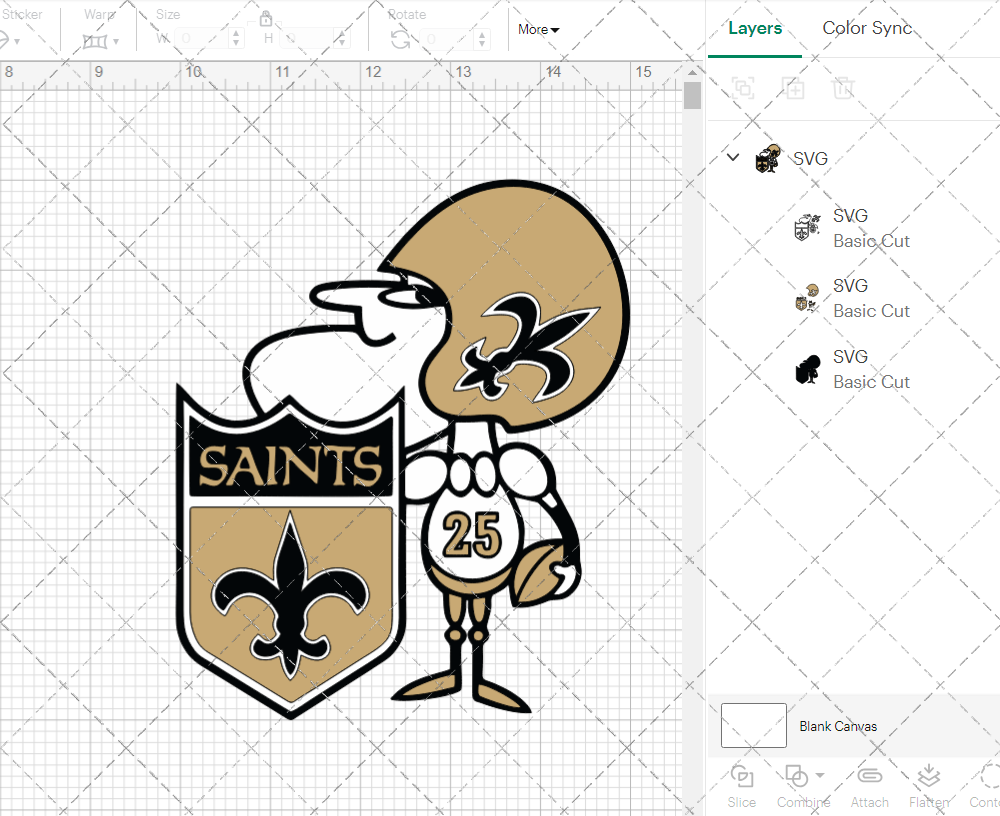
Task: Click the Slice tool icon
Action: (742, 777)
